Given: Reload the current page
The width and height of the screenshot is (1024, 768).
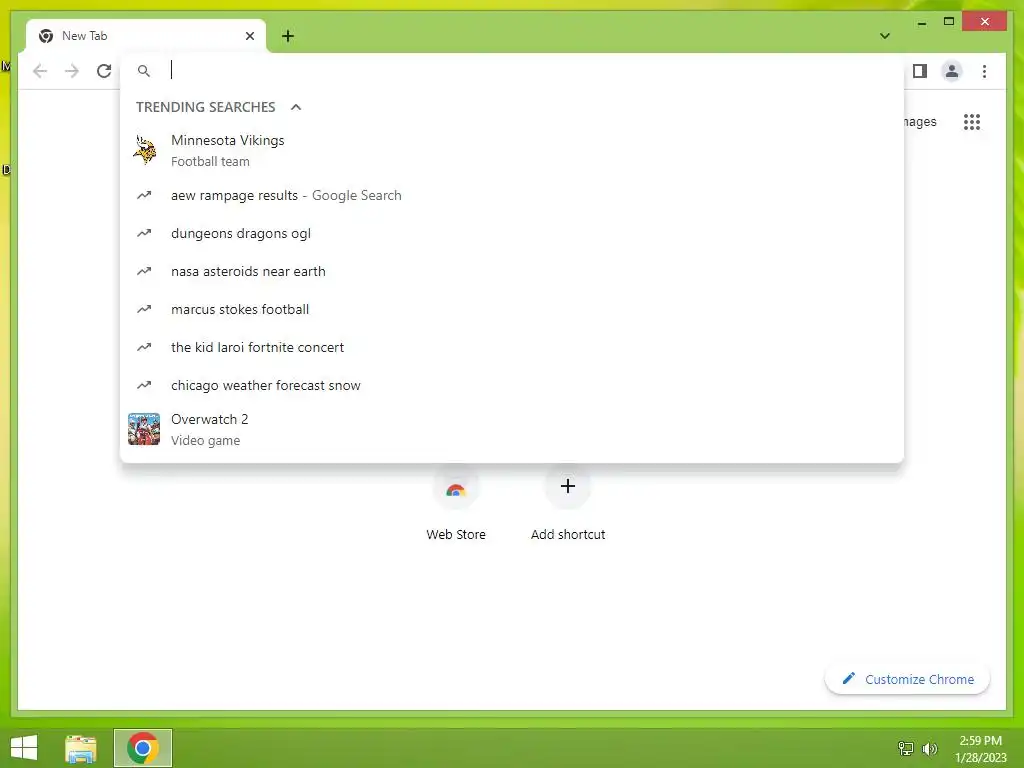Looking at the screenshot, I should point(104,71).
